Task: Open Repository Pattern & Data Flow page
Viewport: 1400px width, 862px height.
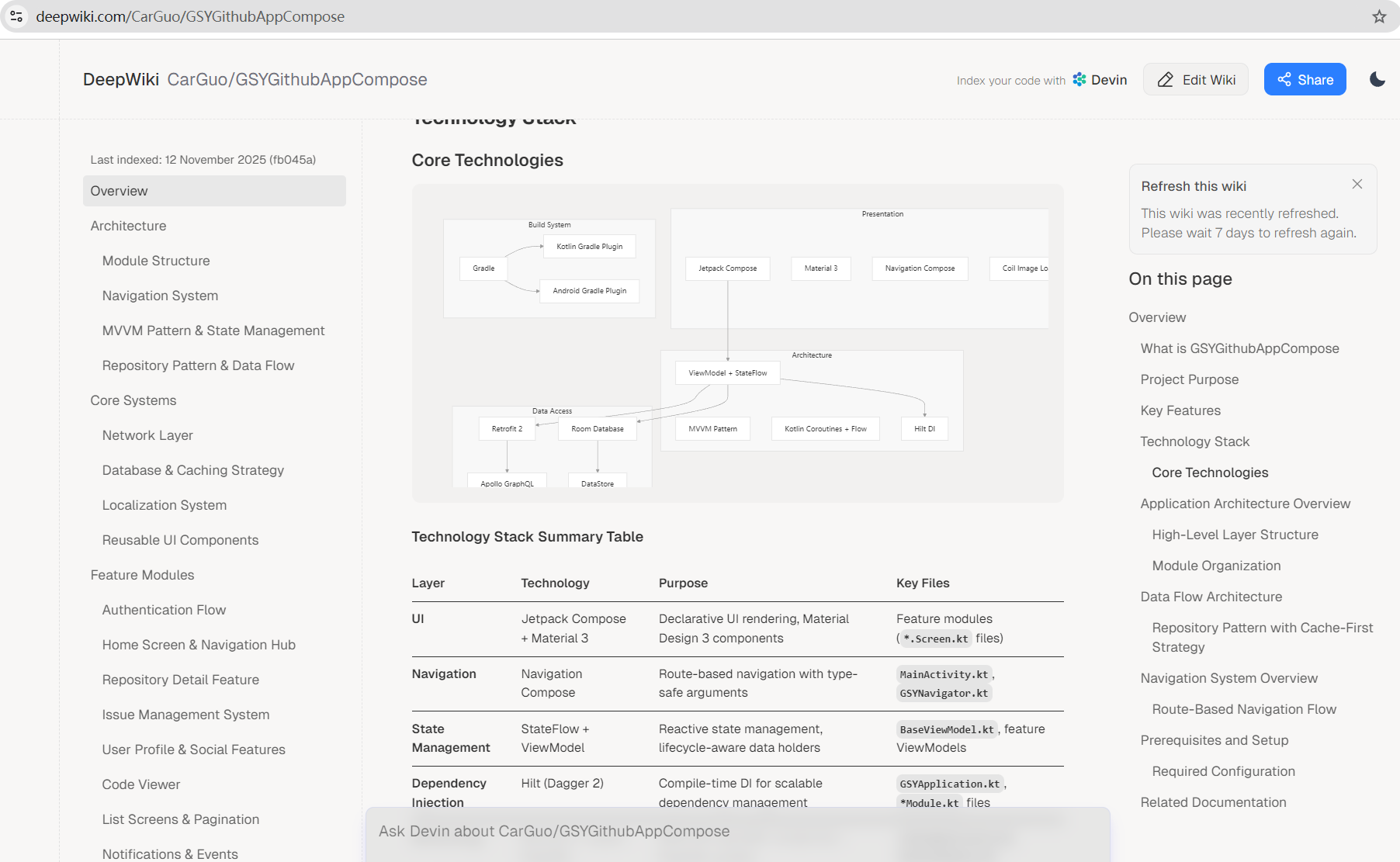Action: point(198,365)
